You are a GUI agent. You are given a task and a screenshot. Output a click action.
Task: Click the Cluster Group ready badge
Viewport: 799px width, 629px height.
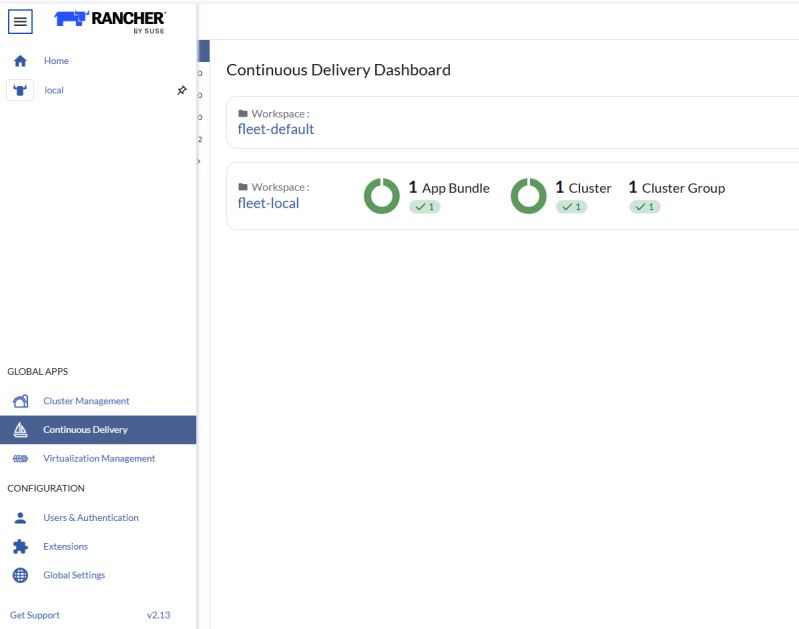point(645,207)
